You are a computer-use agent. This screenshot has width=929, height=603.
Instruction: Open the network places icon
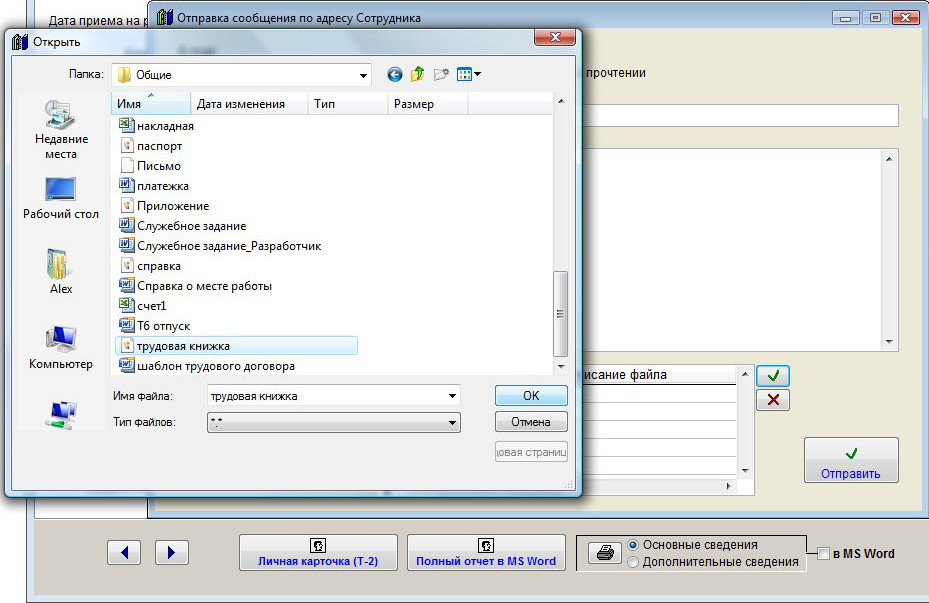point(61,415)
